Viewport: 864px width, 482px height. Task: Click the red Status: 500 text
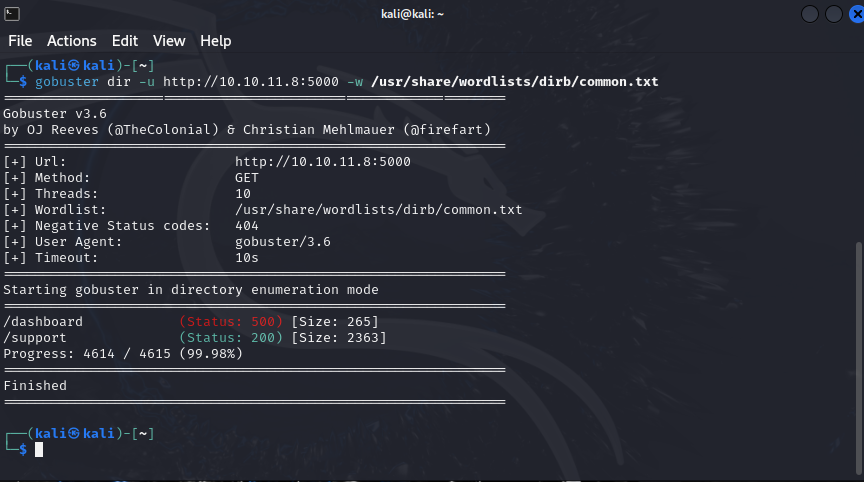coord(231,322)
